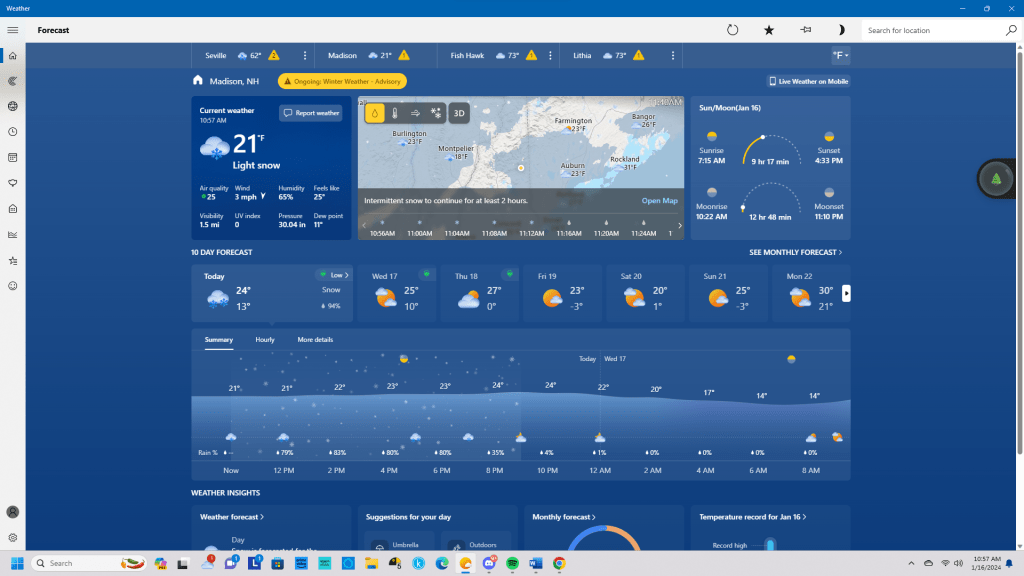Select the precipitation droplet map layer
This screenshot has height=576, width=1024.
pos(374,113)
